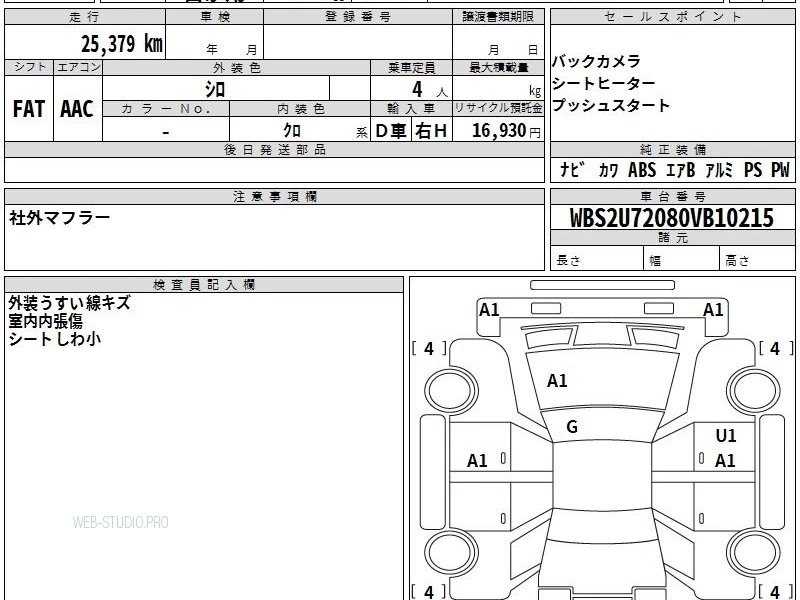Click the 車検 header cell

point(215,17)
